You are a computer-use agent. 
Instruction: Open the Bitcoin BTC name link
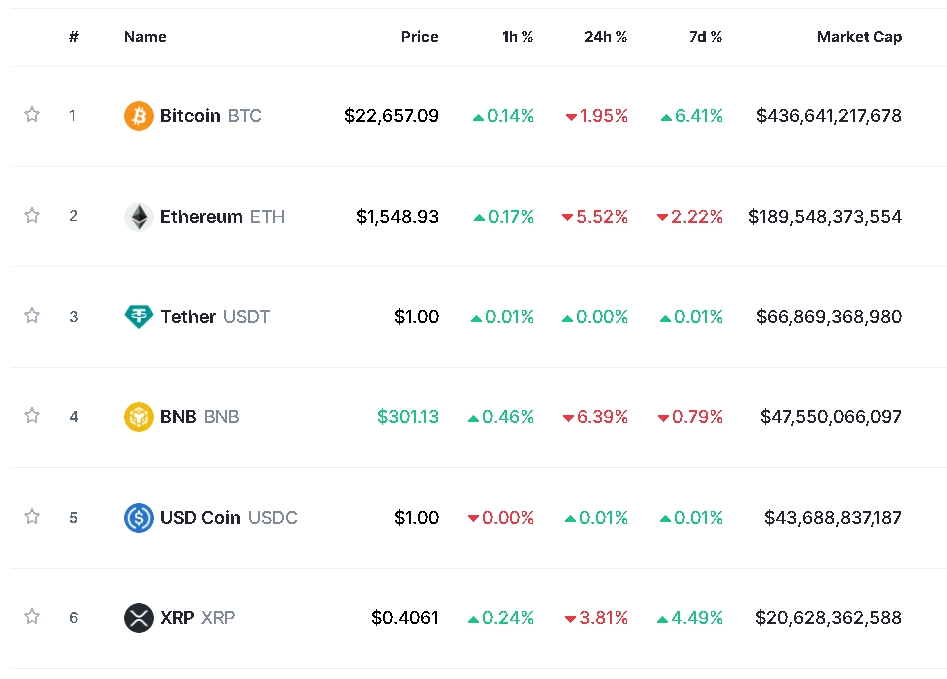pos(210,116)
